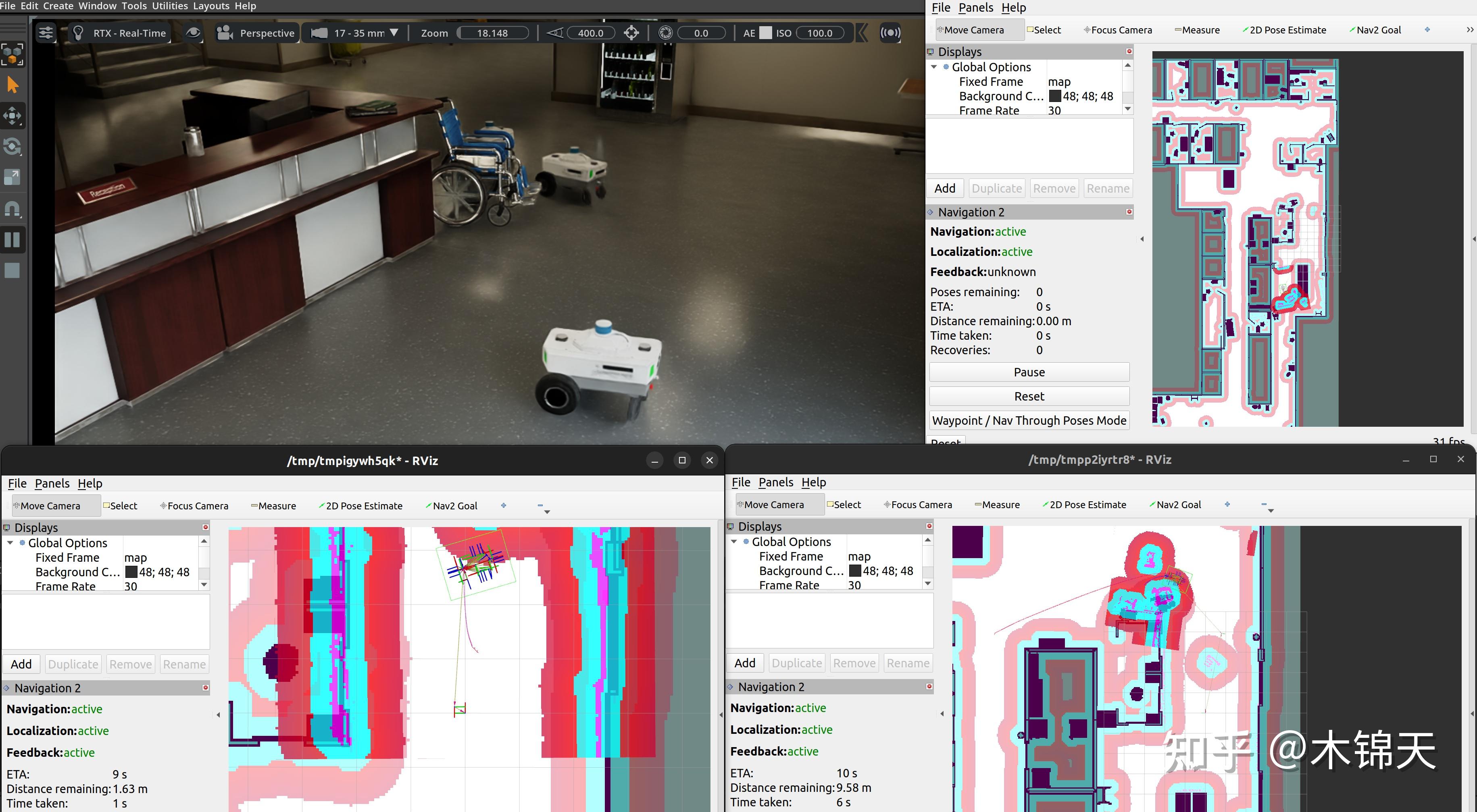Toggle viewport visibility with the eye icon
Viewport: 1477px width, 812px height.
193,33
